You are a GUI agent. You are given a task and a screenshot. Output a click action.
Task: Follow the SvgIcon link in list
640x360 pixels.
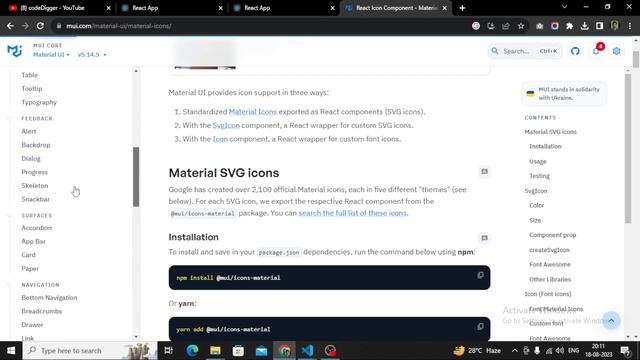pos(226,125)
